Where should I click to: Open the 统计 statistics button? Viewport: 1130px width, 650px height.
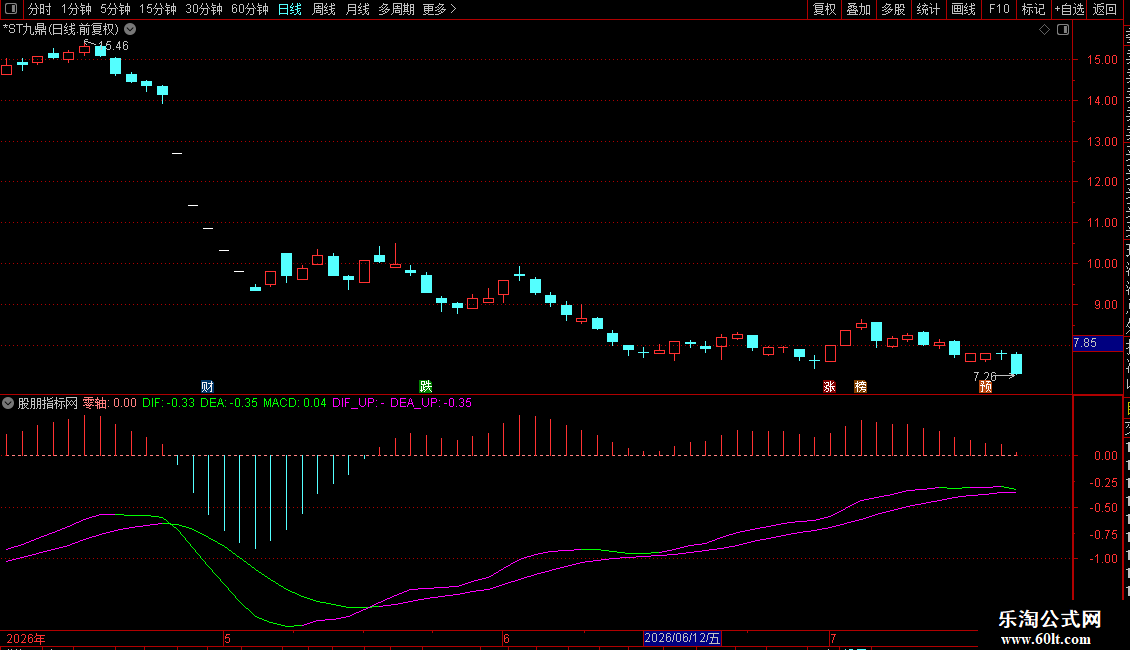click(x=927, y=9)
